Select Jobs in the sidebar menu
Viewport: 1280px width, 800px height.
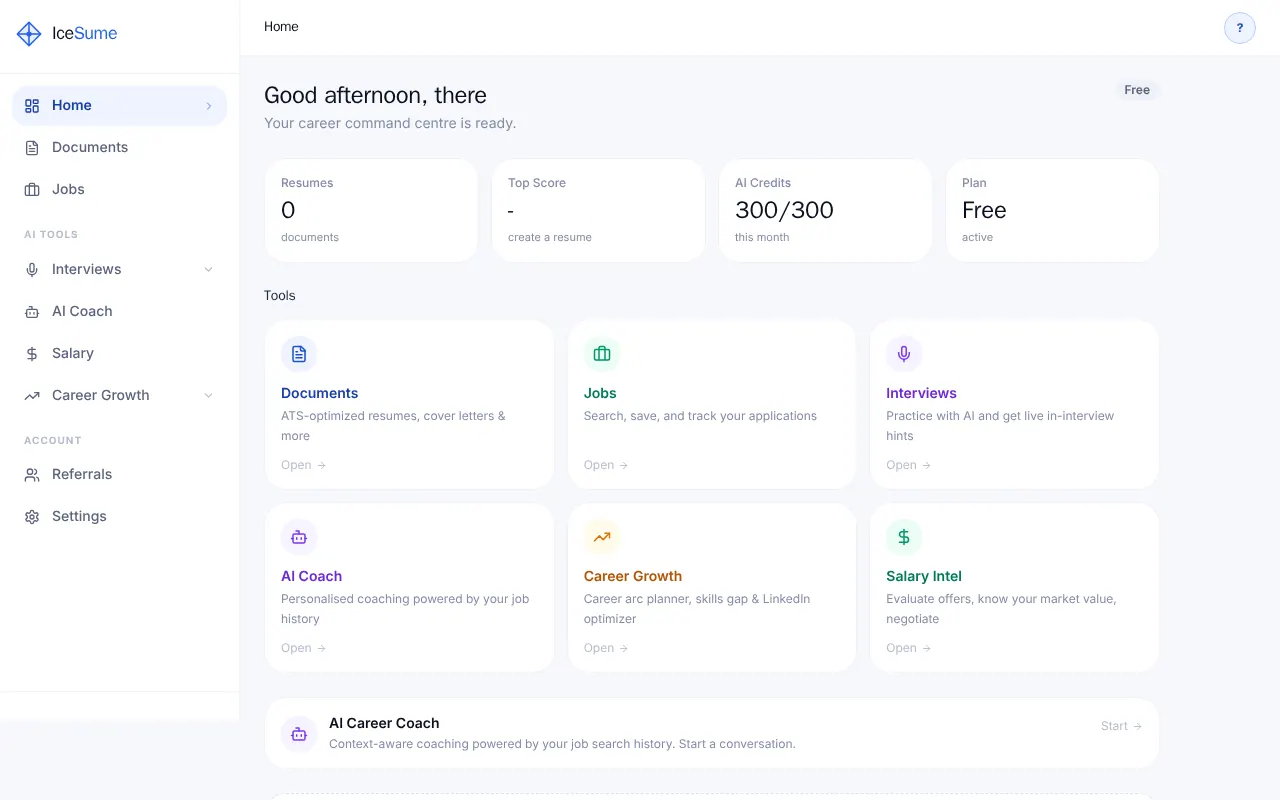120,190
